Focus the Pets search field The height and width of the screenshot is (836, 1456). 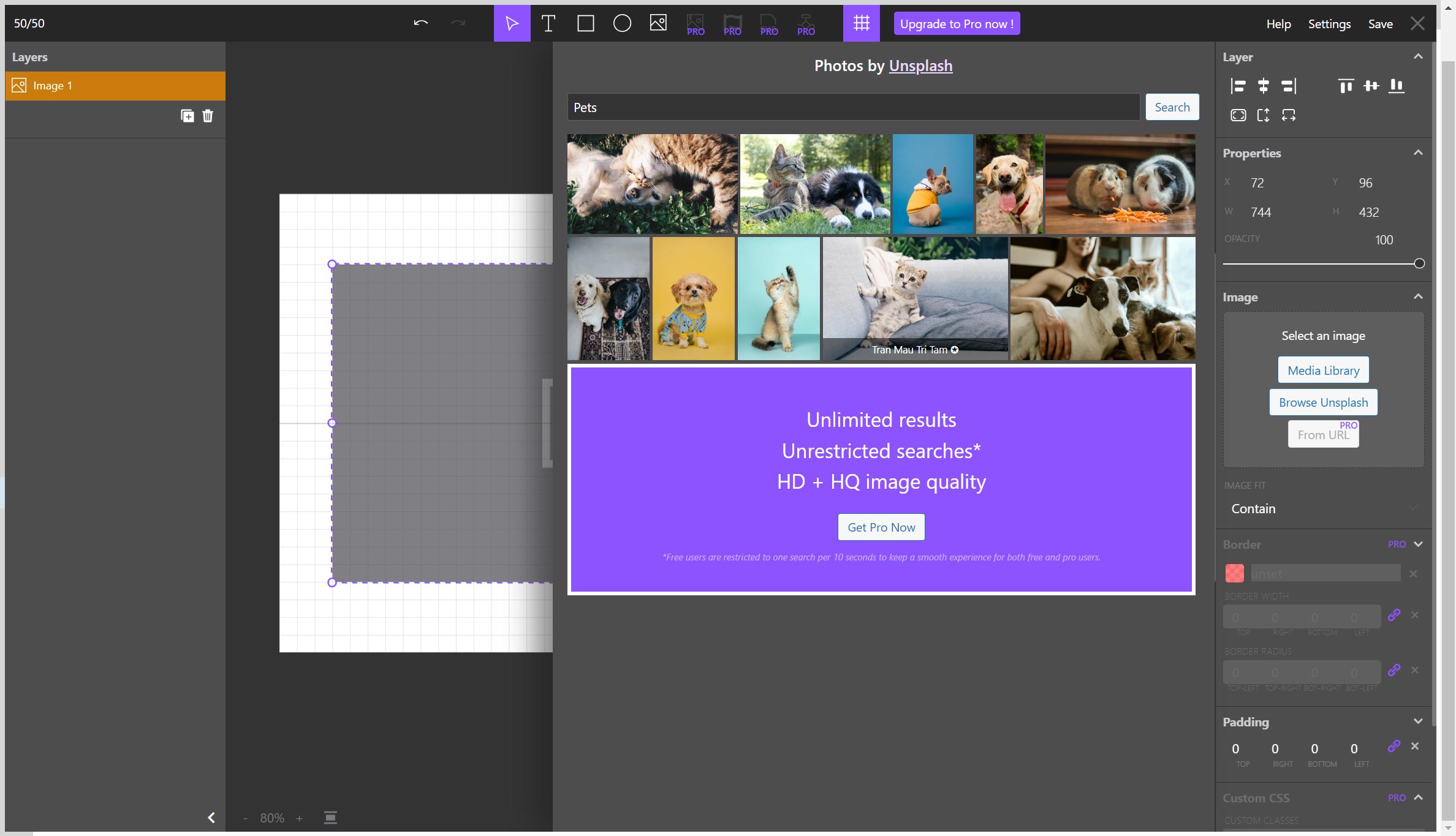[x=853, y=107]
